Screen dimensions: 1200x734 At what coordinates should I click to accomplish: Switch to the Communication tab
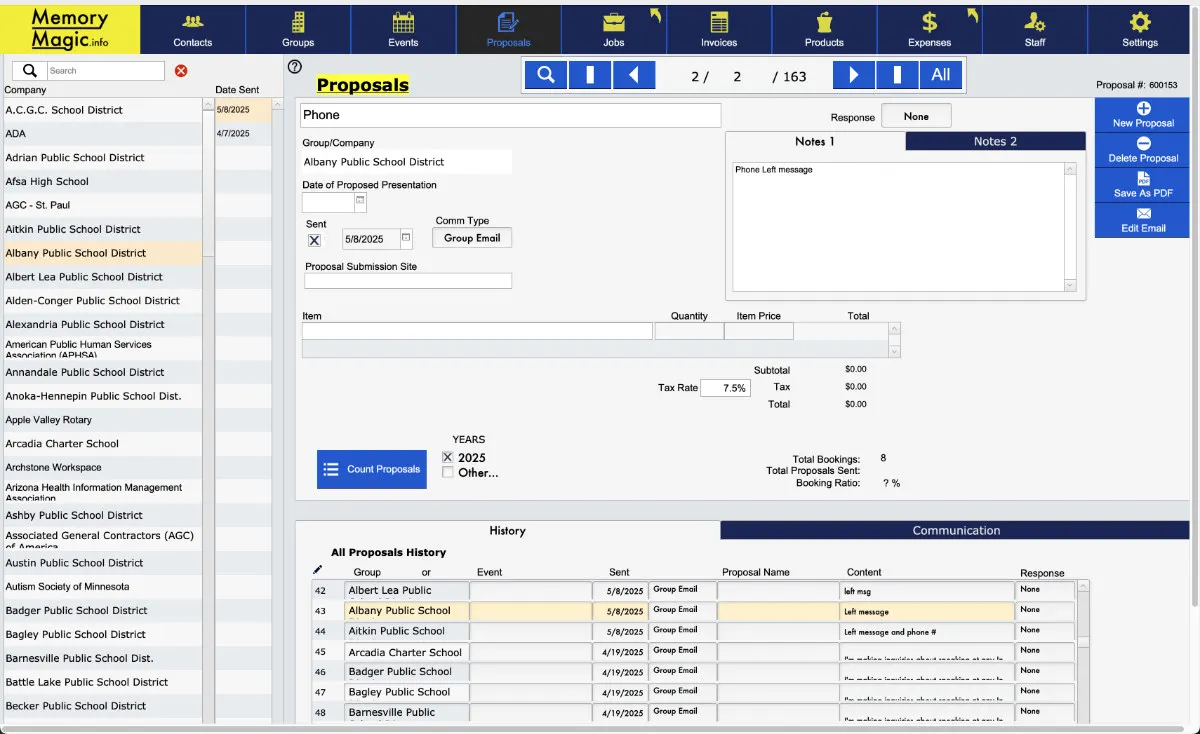coord(956,530)
